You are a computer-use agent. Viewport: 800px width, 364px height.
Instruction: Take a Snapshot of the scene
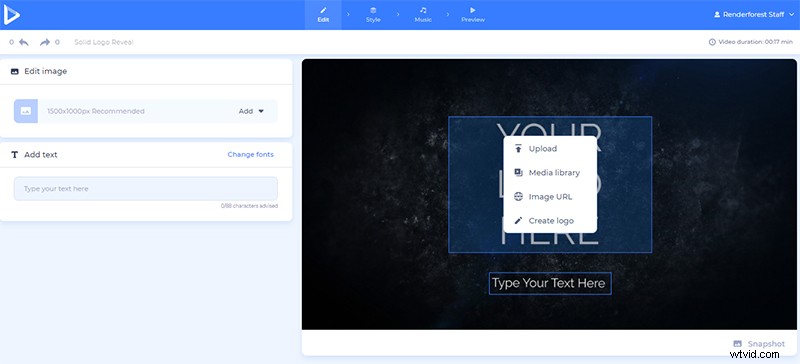tap(759, 344)
